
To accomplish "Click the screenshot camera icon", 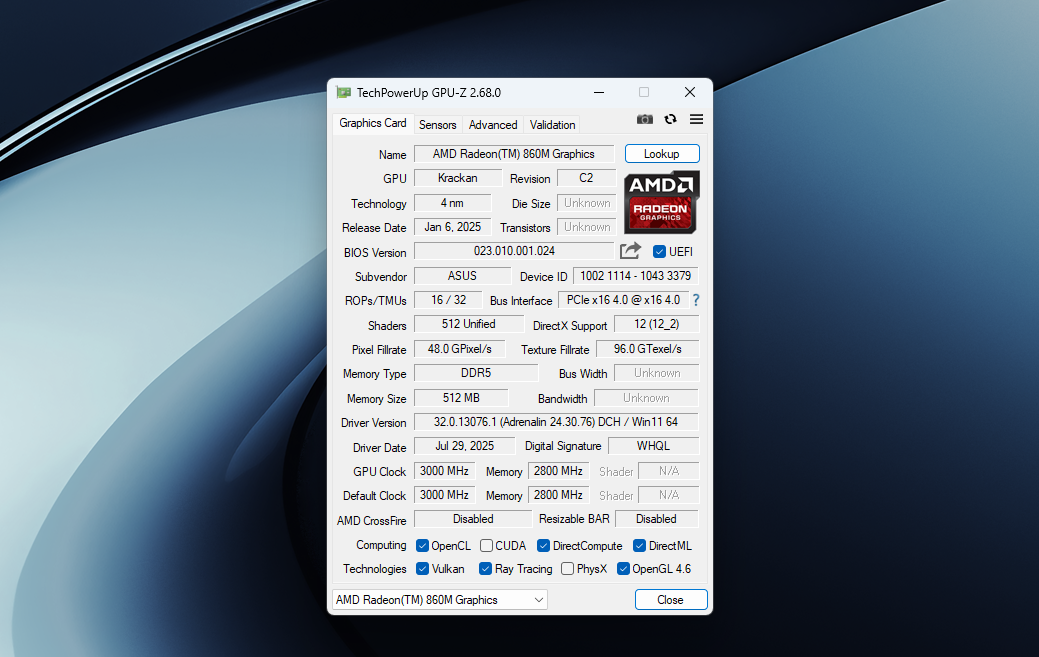I will click(645, 119).
